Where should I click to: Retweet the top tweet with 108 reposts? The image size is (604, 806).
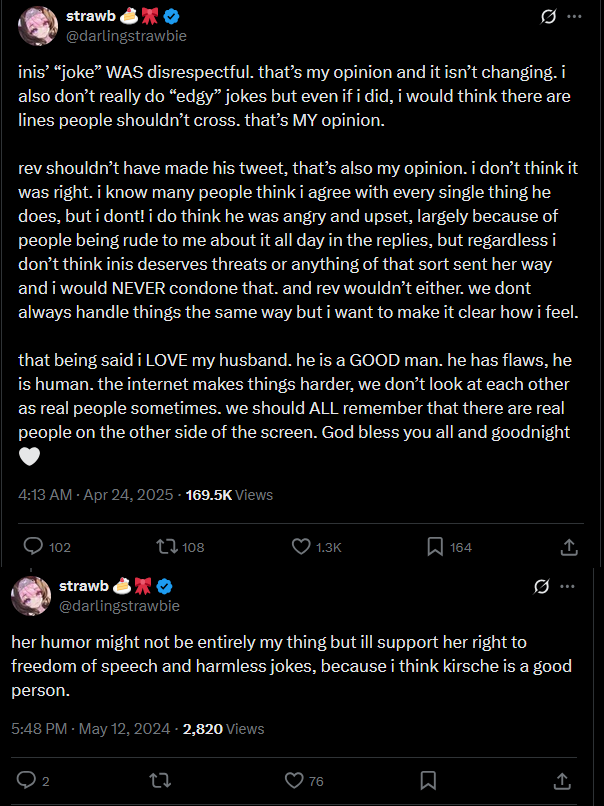[166, 547]
